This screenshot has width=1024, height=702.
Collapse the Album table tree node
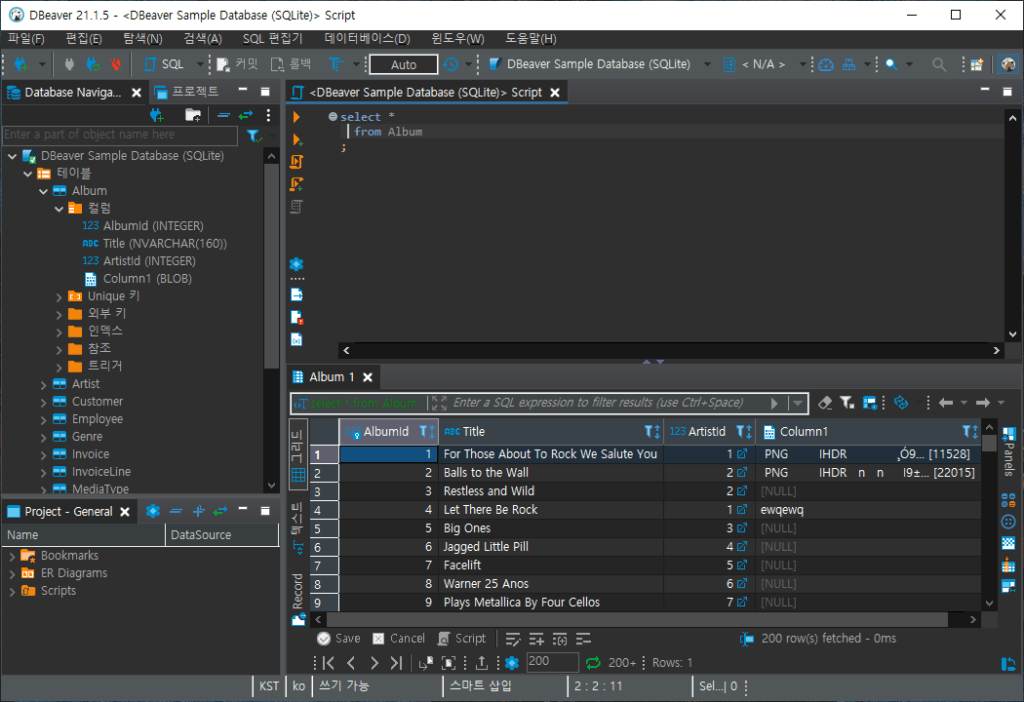[x=44, y=191]
